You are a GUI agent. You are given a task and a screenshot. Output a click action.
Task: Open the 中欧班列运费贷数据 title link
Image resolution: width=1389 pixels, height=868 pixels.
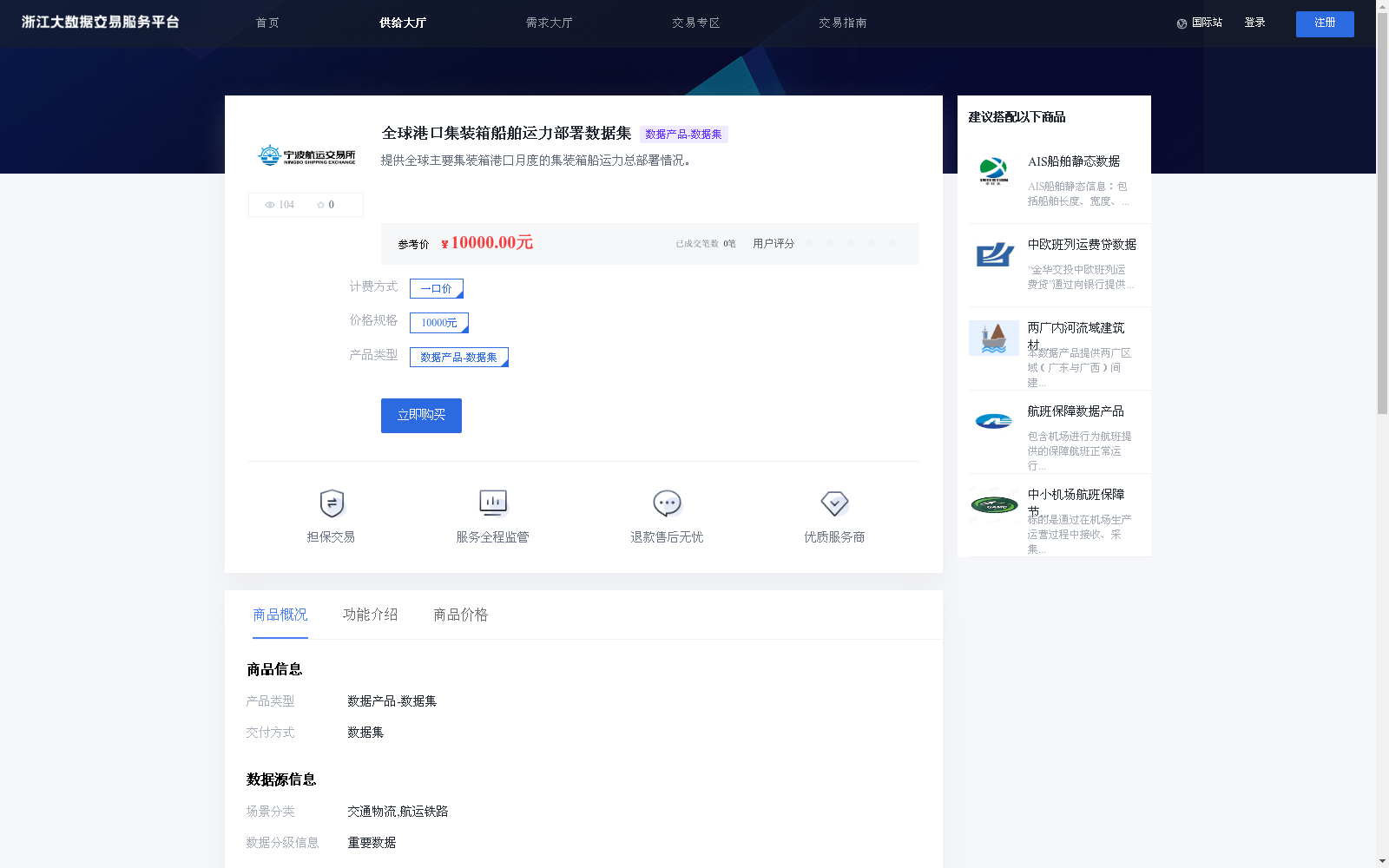pos(1082,245)
